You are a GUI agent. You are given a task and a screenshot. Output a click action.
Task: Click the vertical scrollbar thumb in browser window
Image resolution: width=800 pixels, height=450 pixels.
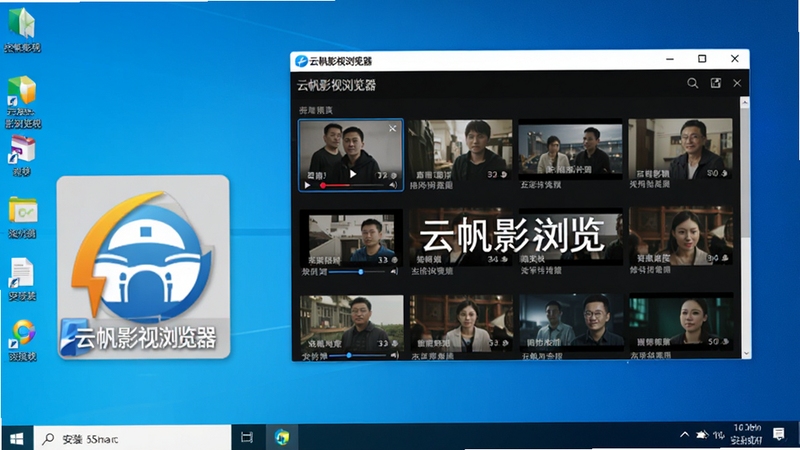tap(745, 171)
